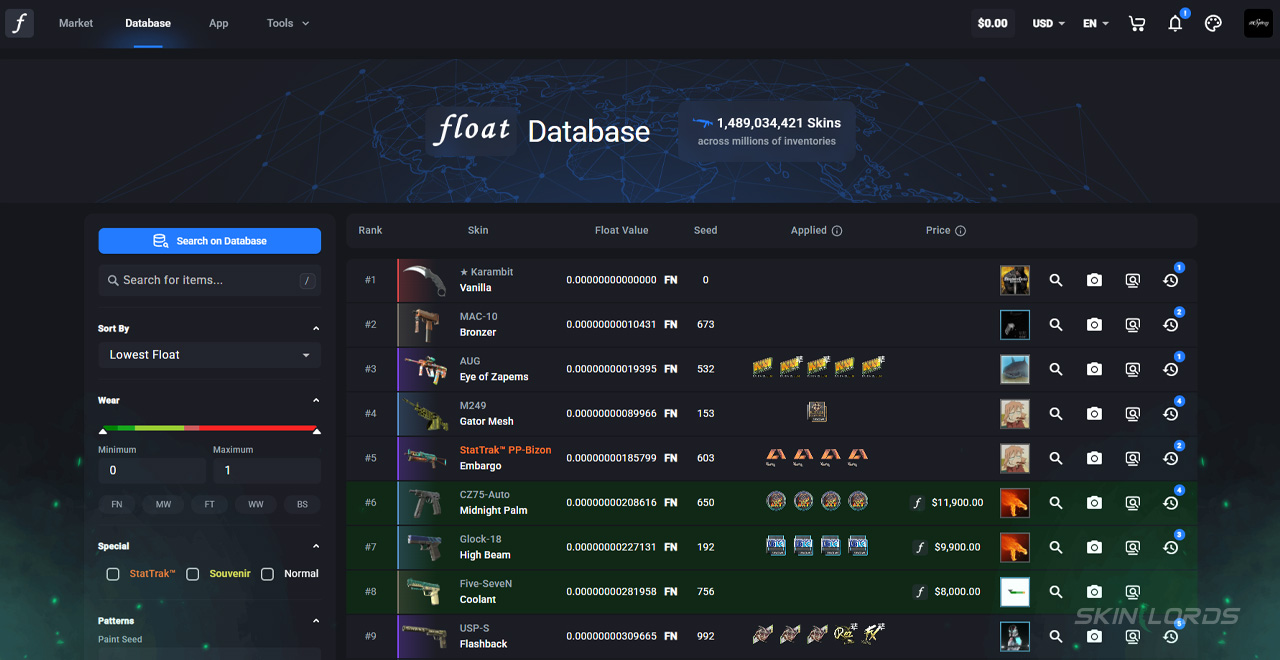Open owner avatar for Karambit Vanilla

click(1015, 281)
